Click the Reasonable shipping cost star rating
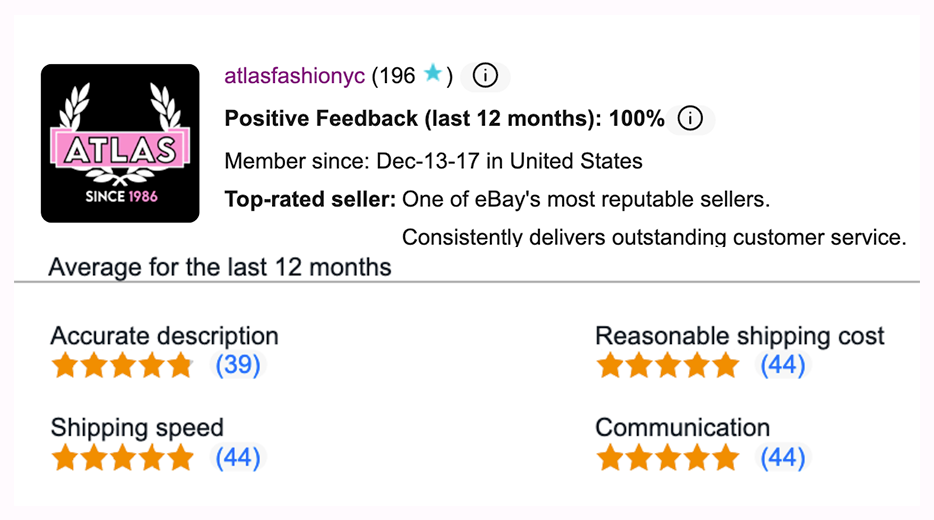 [668, 365]
